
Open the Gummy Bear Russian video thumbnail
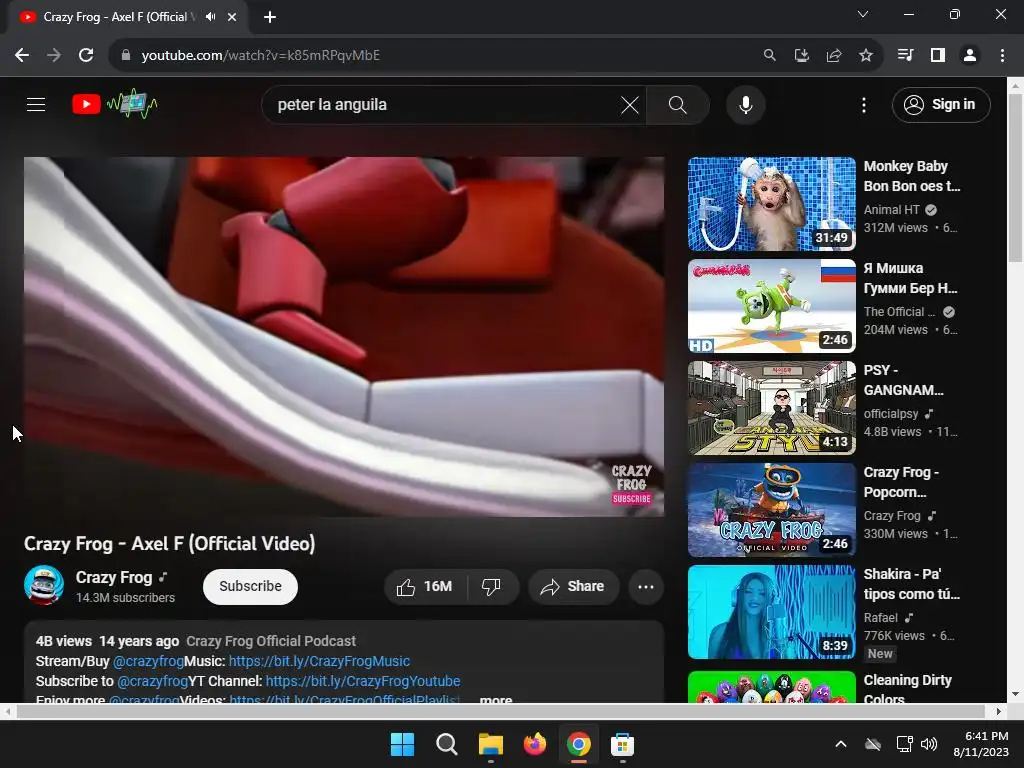click(x=771, y=306)
